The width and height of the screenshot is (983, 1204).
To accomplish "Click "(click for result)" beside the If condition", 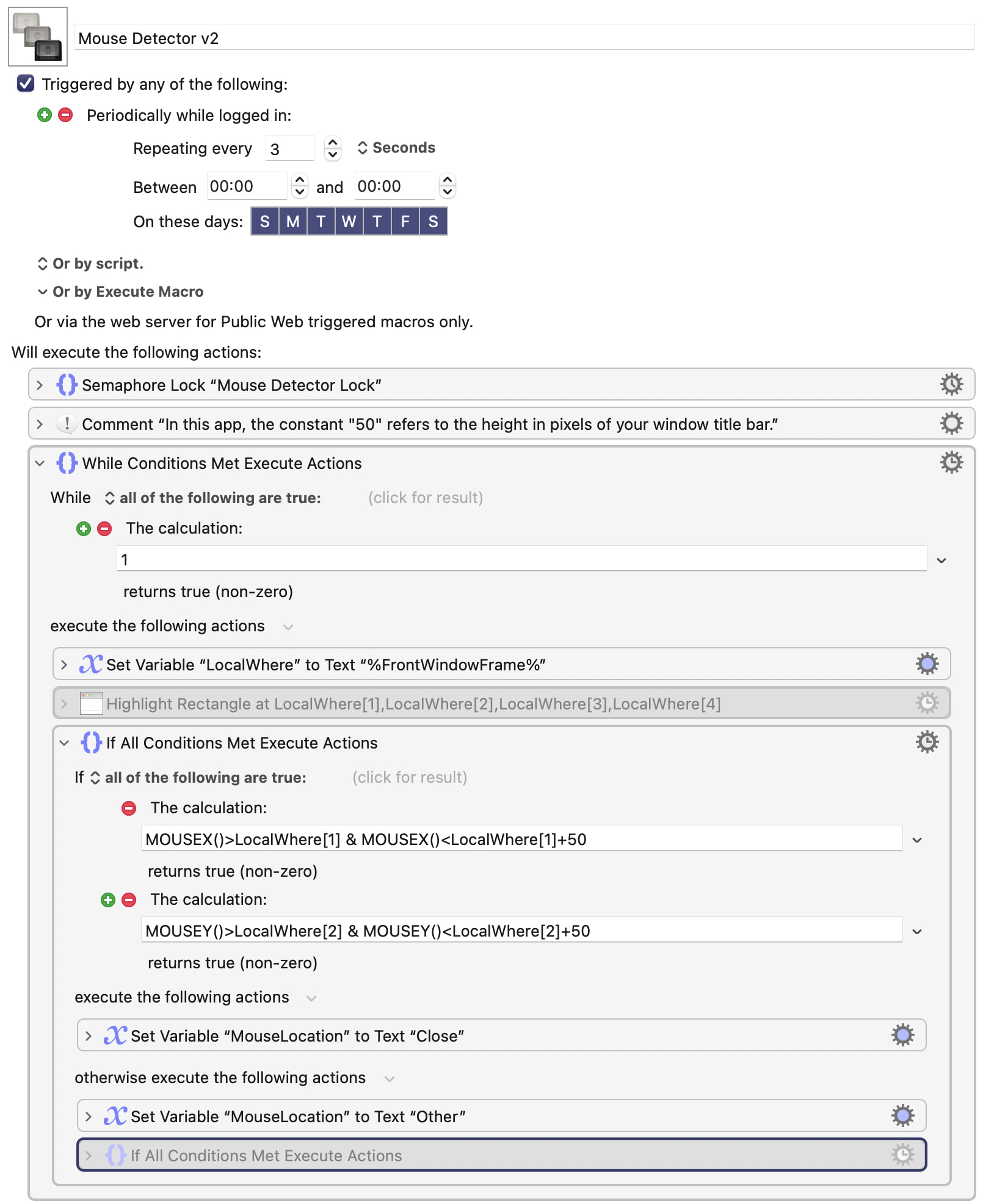I will tap(410, 778).
